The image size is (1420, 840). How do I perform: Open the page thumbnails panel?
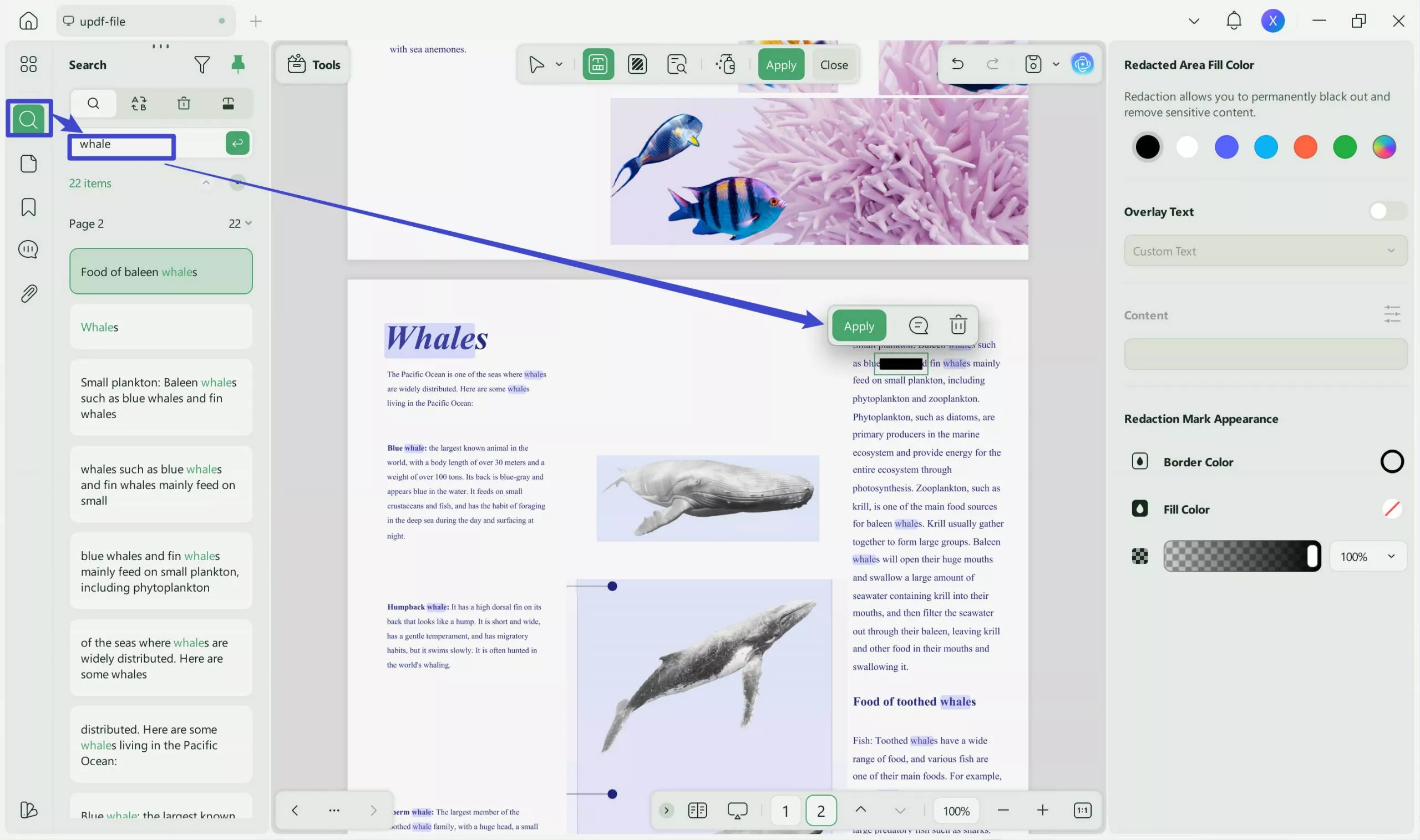[28, 163]
